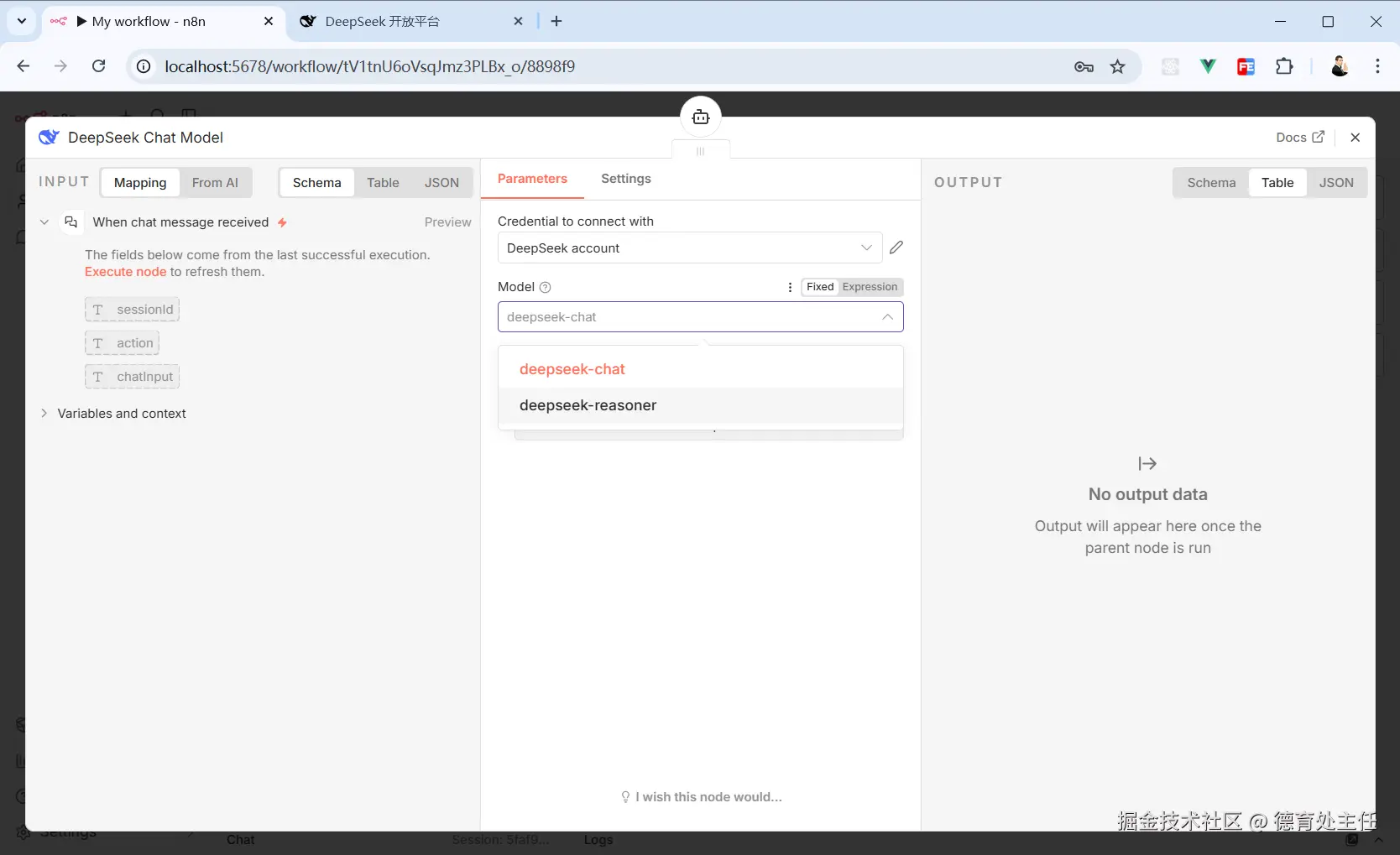Image resolution: width=1400 pixels, height=855 pixels.
Task: Click the action field pill
Action: tap(122, 343)
